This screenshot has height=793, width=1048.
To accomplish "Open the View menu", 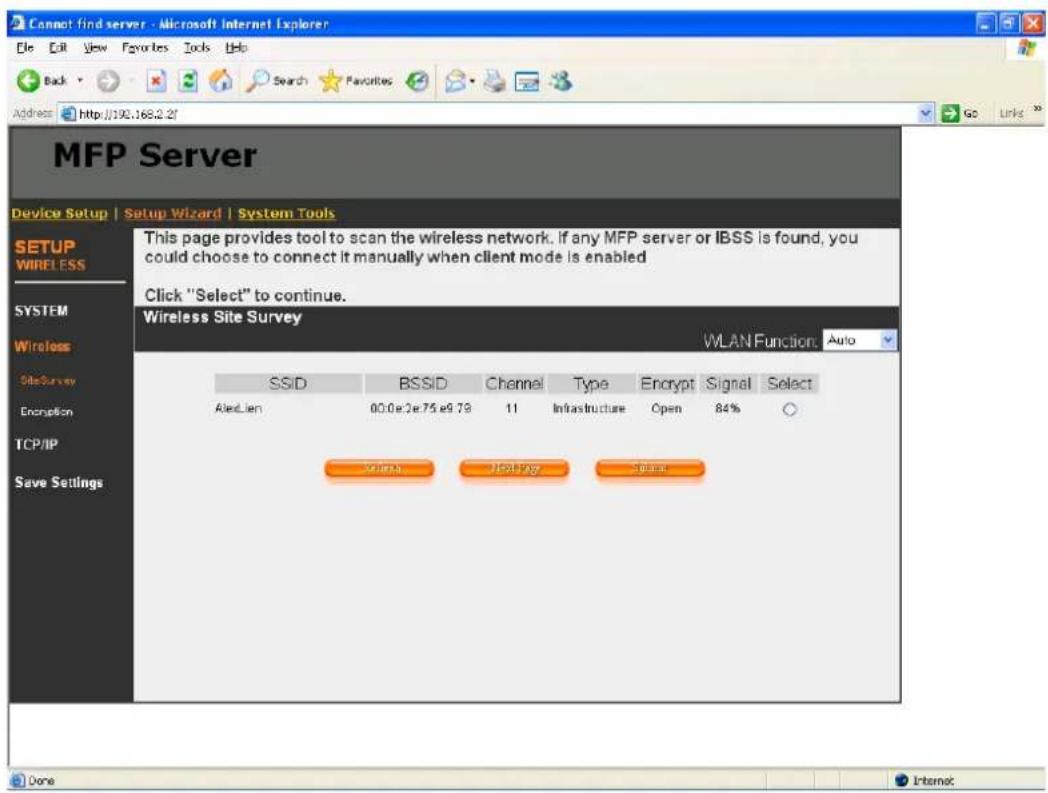I will tap(95, 47).
